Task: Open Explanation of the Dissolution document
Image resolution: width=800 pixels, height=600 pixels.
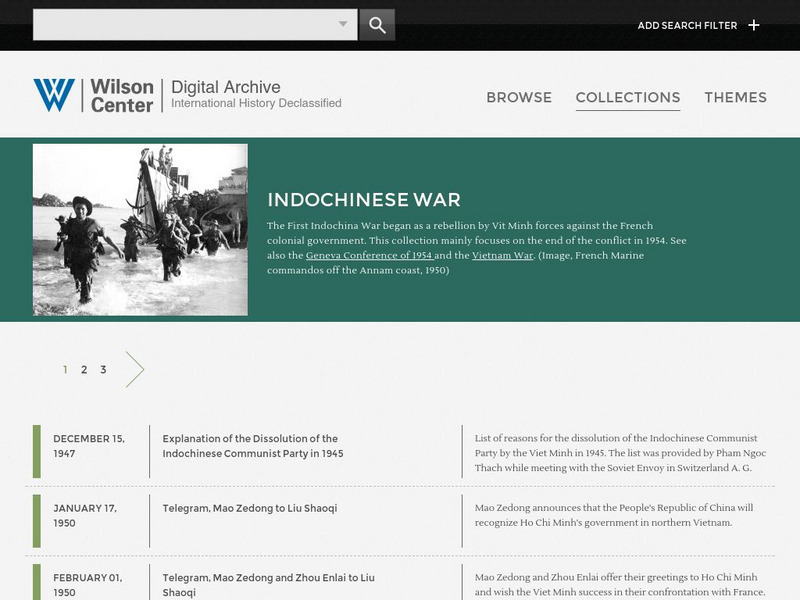Action: (253, 446)
